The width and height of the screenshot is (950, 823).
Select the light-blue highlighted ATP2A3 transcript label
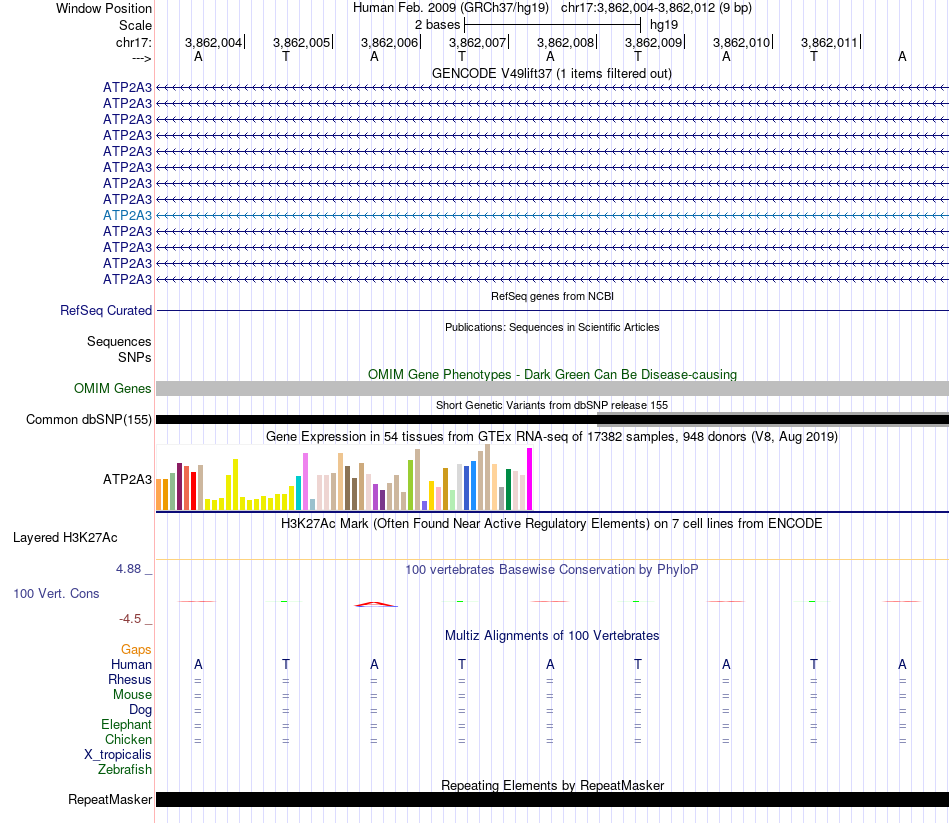127,215
